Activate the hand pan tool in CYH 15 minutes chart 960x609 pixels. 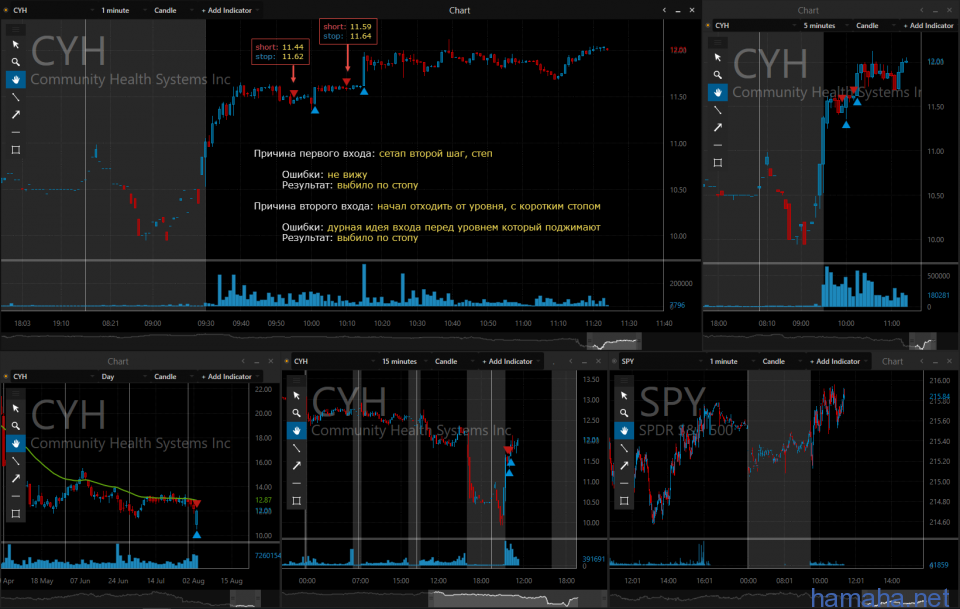(296, 430)
